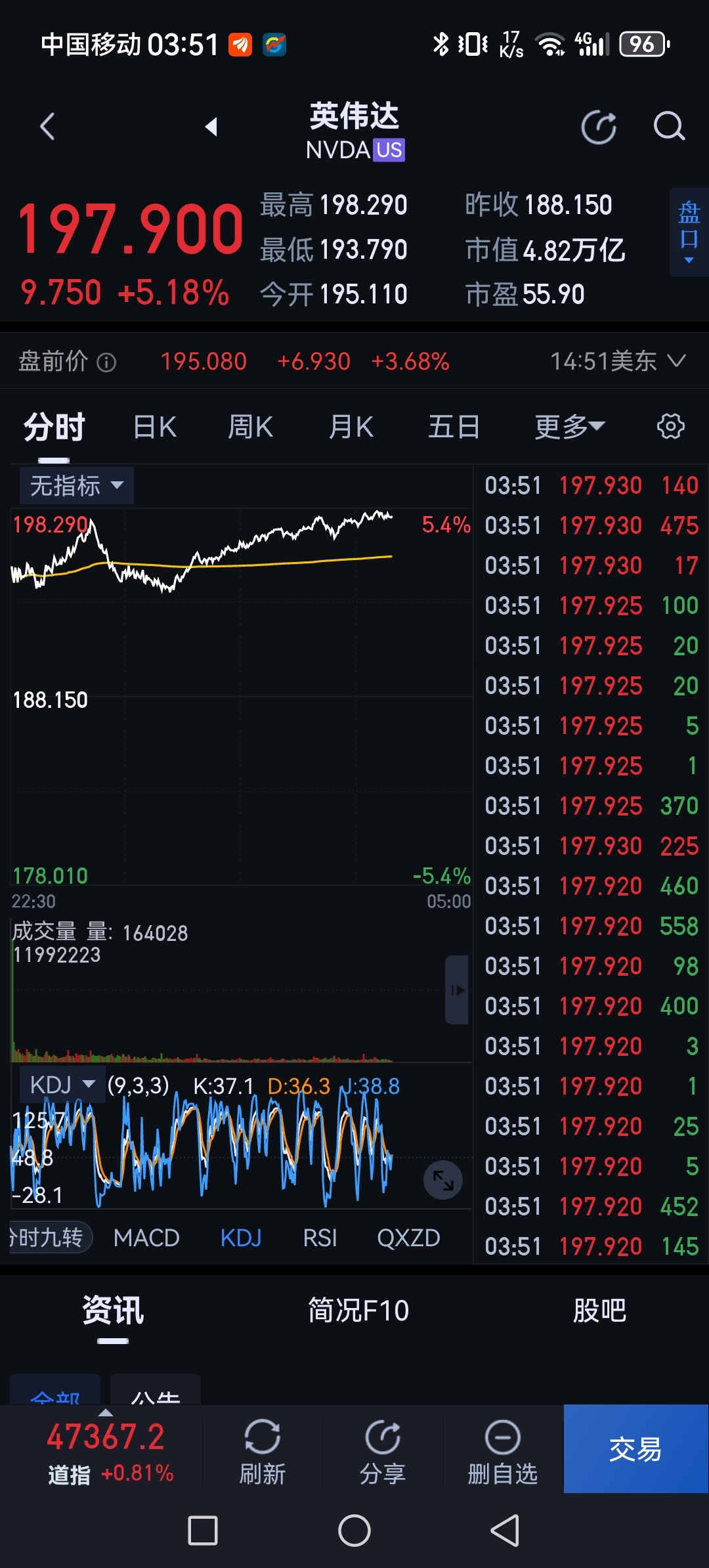This screenshot has width=709, height=1568.
Task: Tap the K:37.1 indicator value
Action: [x=223, y=1086]
